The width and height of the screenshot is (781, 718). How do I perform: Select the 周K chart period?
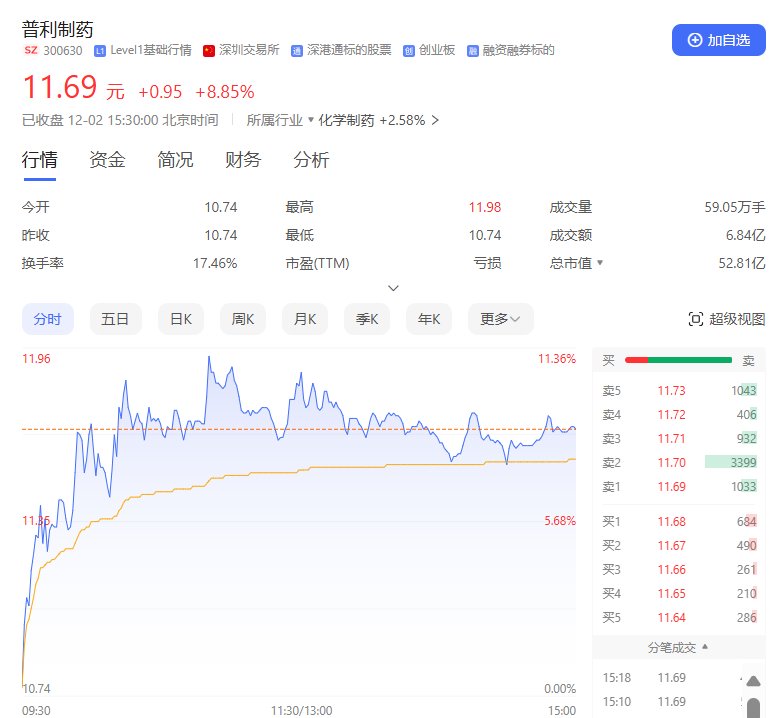(x=243, y=319)
